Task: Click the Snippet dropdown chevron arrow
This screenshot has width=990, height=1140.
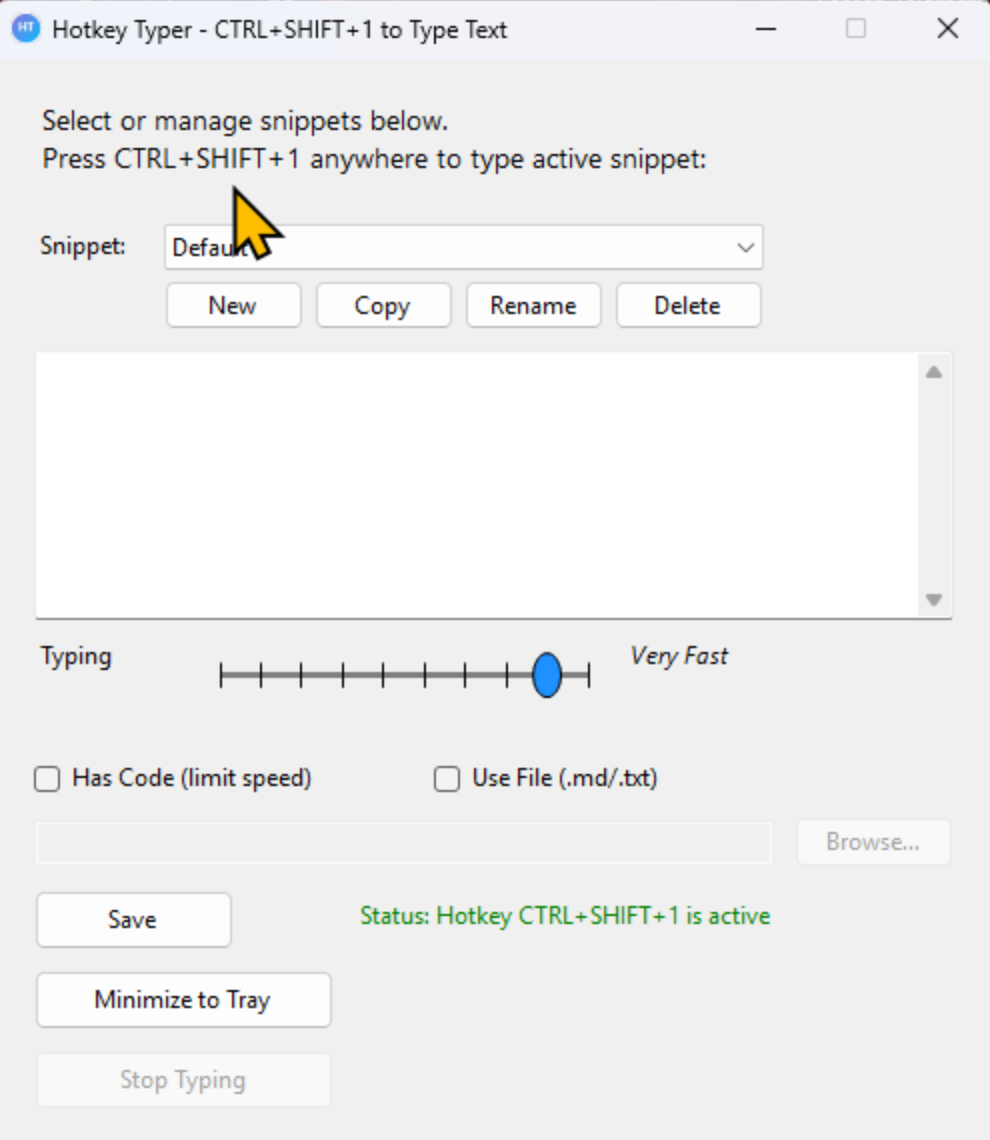Action: point(744,247)
